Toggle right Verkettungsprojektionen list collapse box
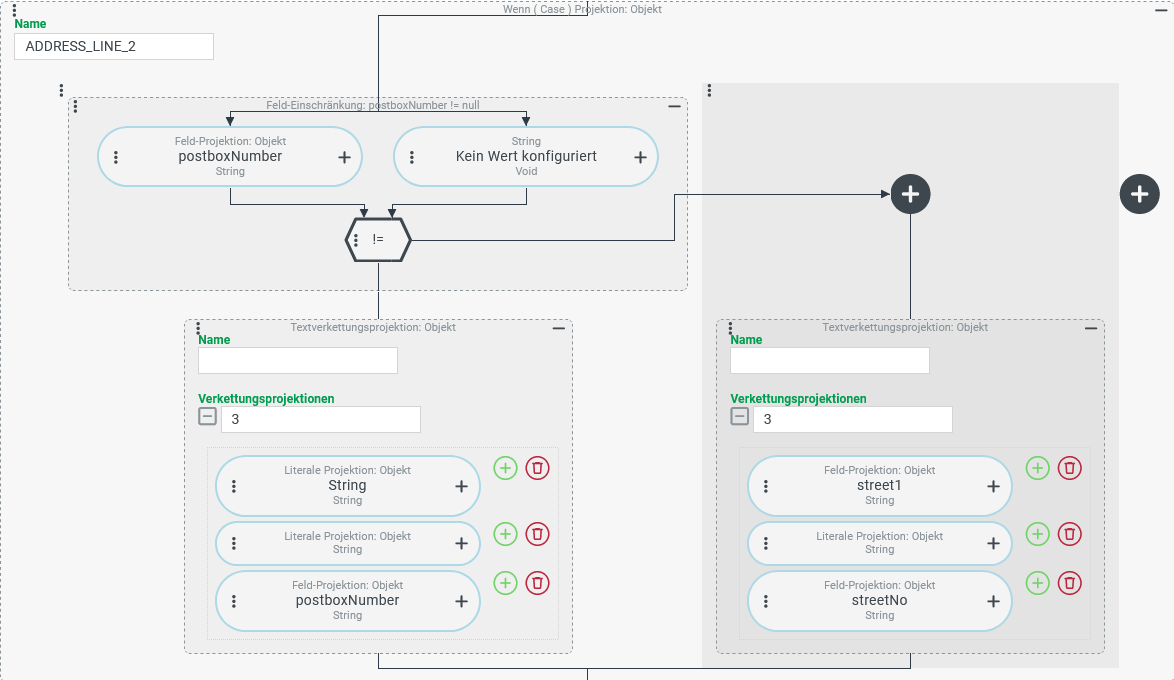Image resolution: width=1174 pixels, height=680 pixels. [x=740, y=417]
